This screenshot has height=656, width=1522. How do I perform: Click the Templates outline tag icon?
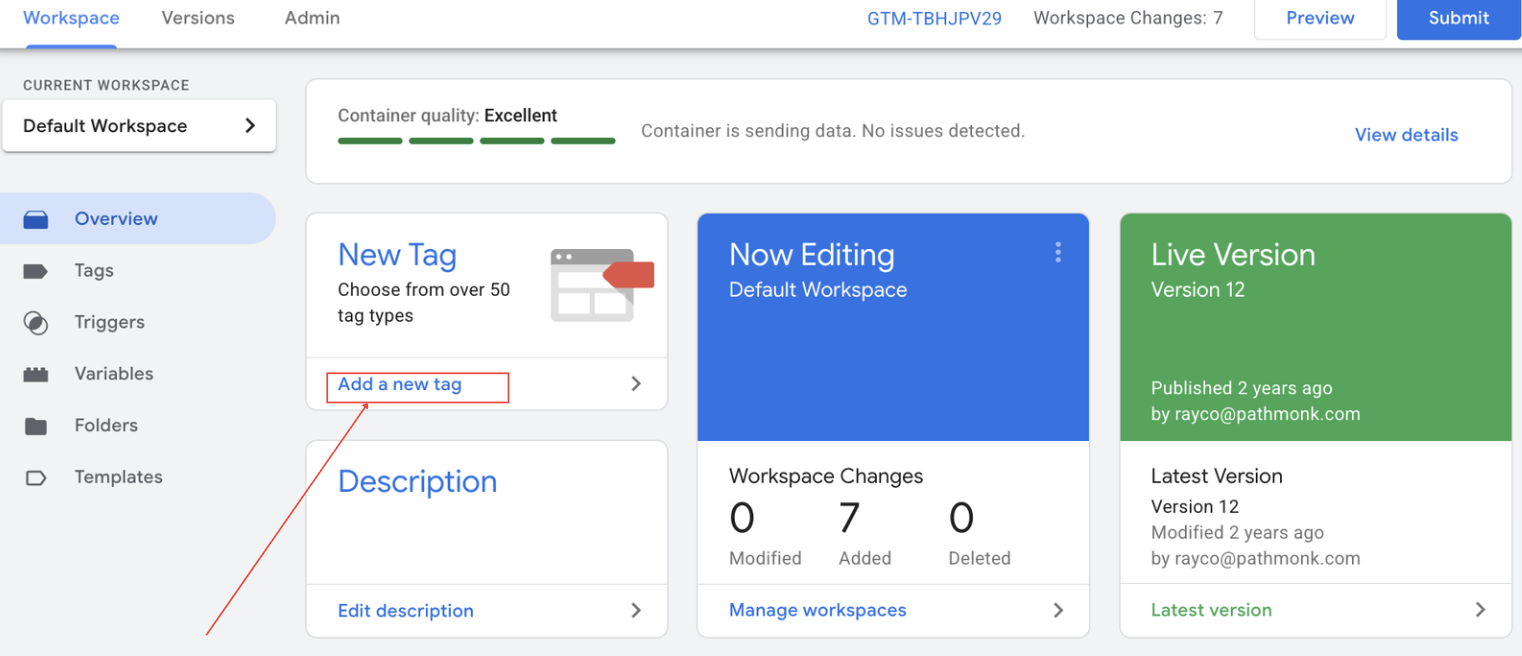pos(36,478)
